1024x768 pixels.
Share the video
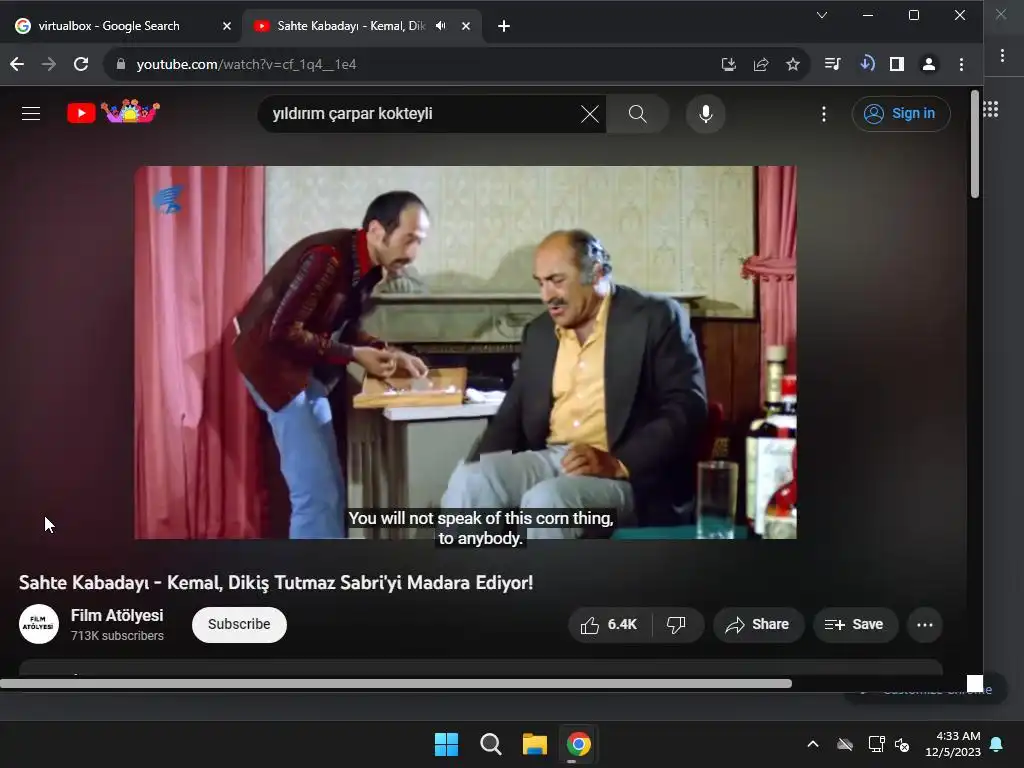(x=758, y=625)
